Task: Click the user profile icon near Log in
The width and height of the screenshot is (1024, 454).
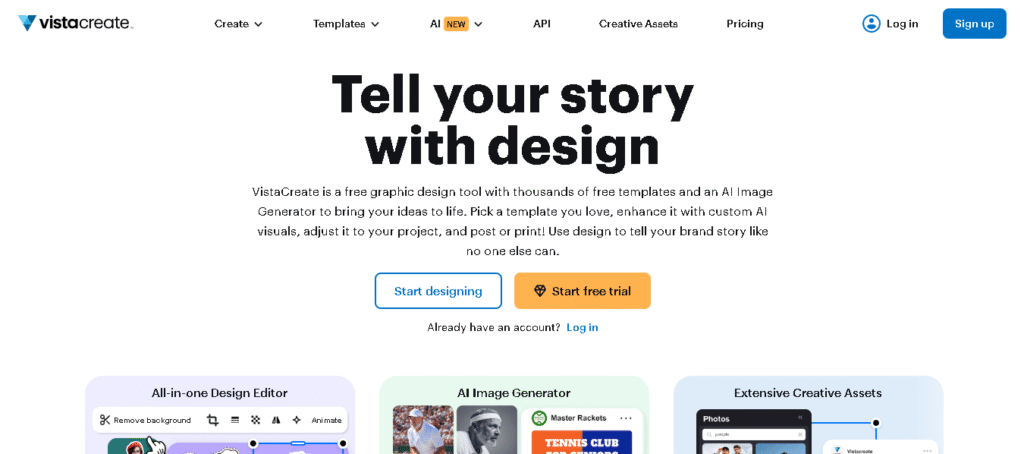Action: click(x=871, y=23)
